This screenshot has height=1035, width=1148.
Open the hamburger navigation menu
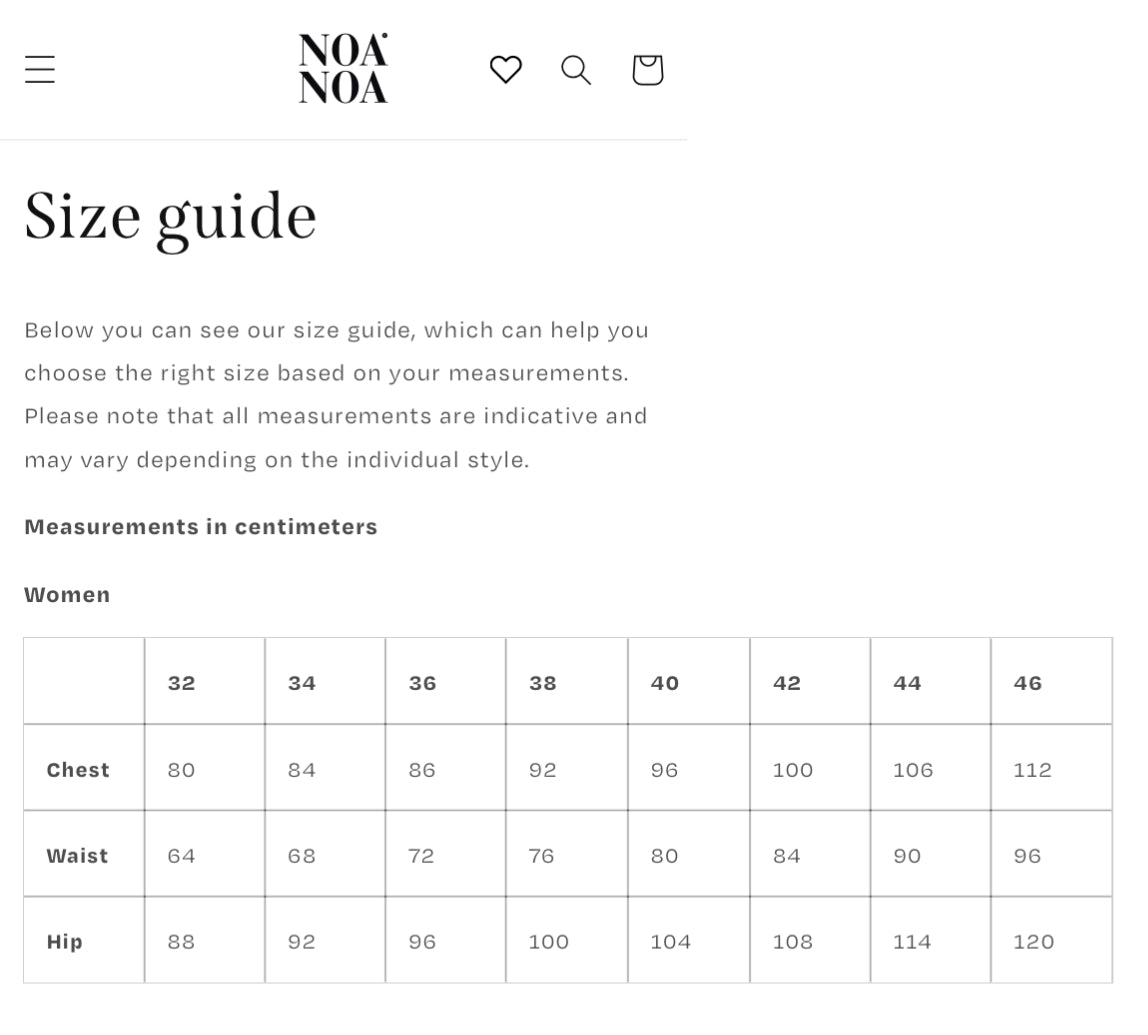[x=40, y=70]
